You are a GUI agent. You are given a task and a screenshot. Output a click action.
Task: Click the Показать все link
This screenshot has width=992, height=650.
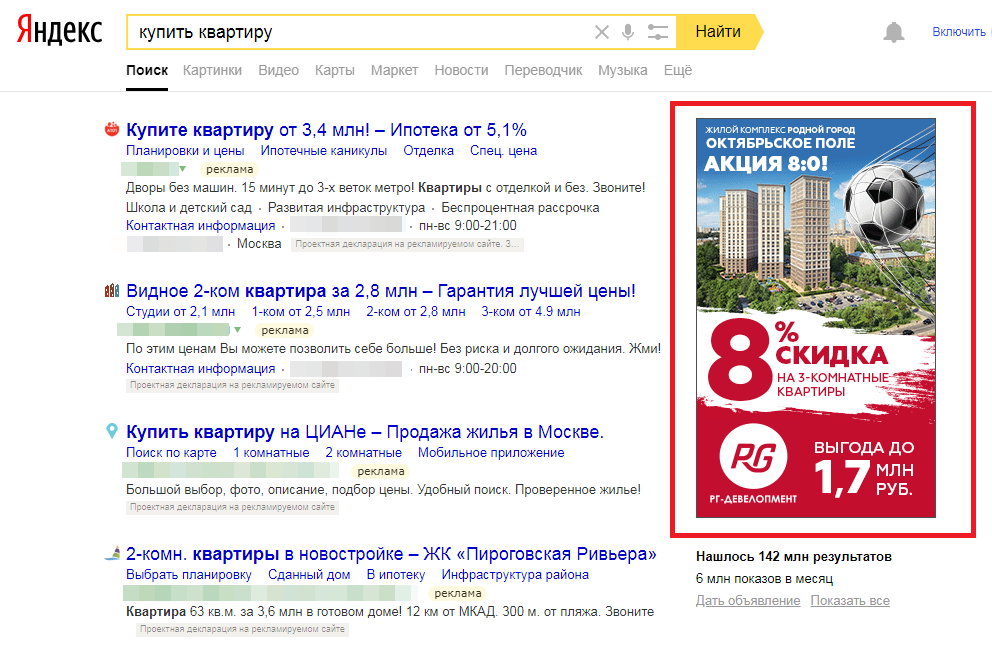pyautogui.click(x=850, y=601)
